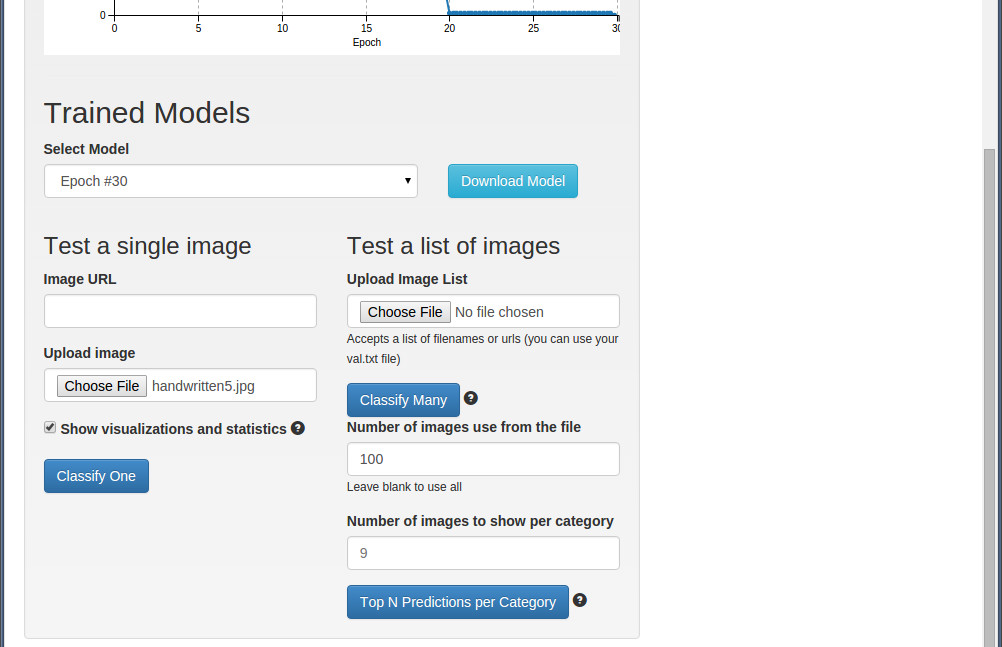Click the Download Model button

tap(513, 181)
